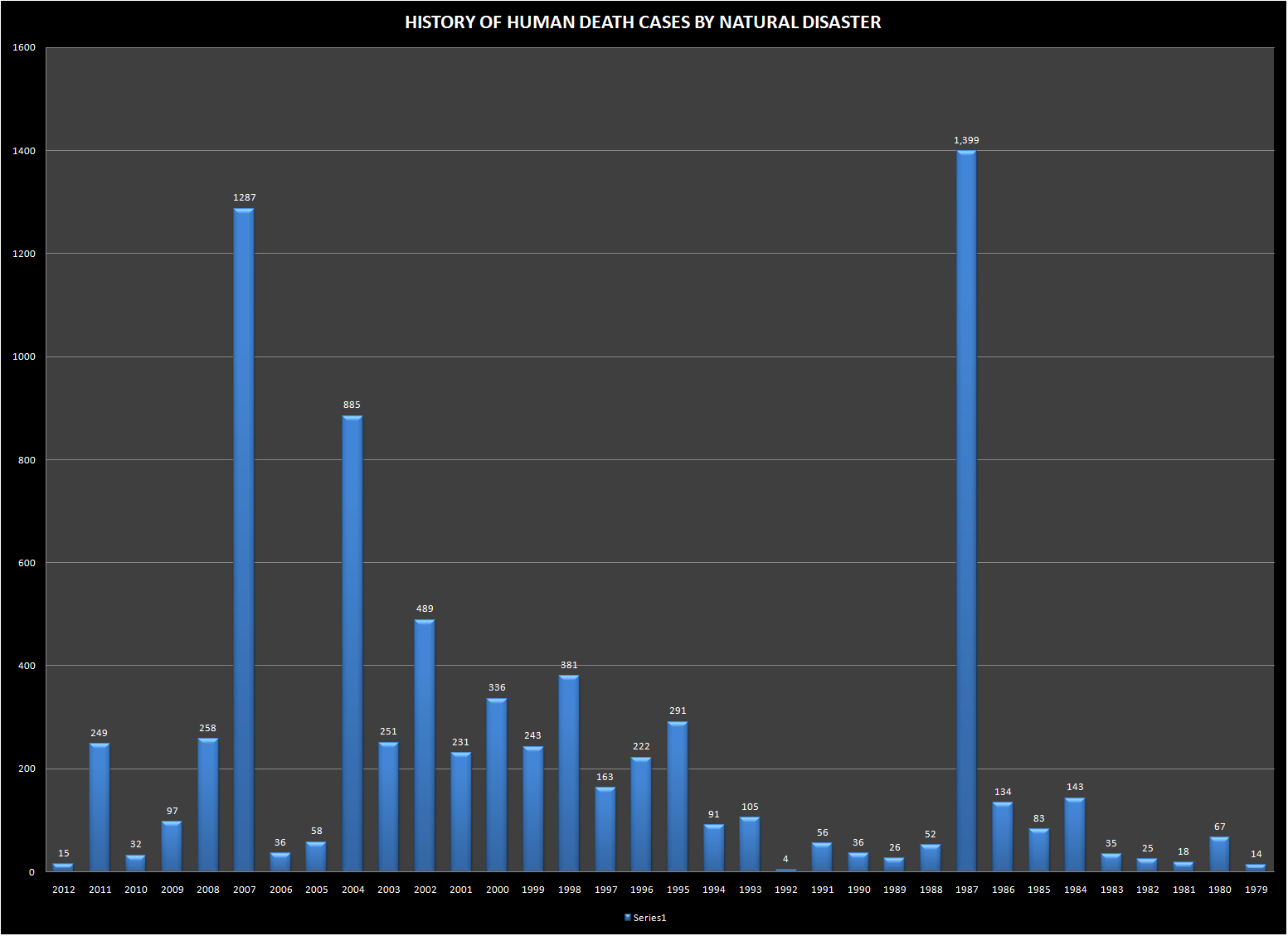Select the 2007 bar in the chart

click(x=244, y=539)
